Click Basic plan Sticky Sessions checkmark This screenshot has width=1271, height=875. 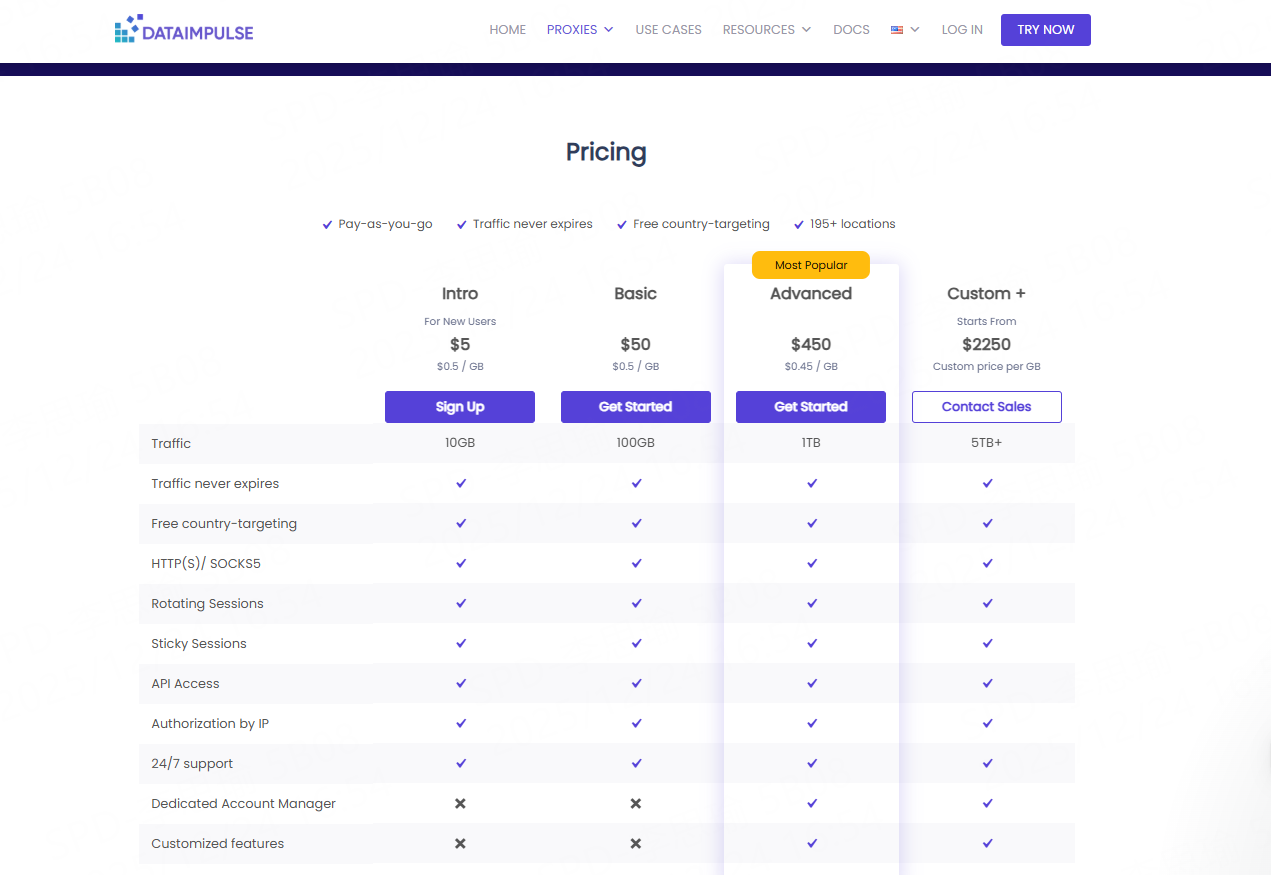coord(636,643)
